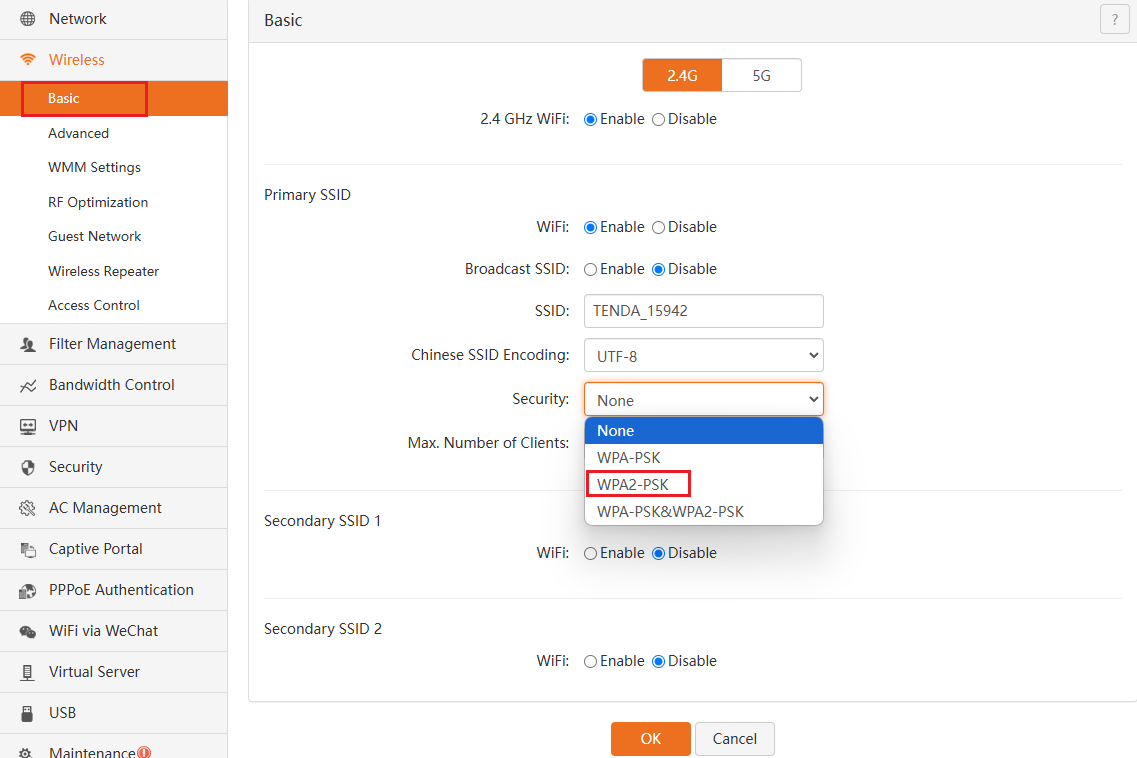Click the SSID name text field

[x=703, y=311]
